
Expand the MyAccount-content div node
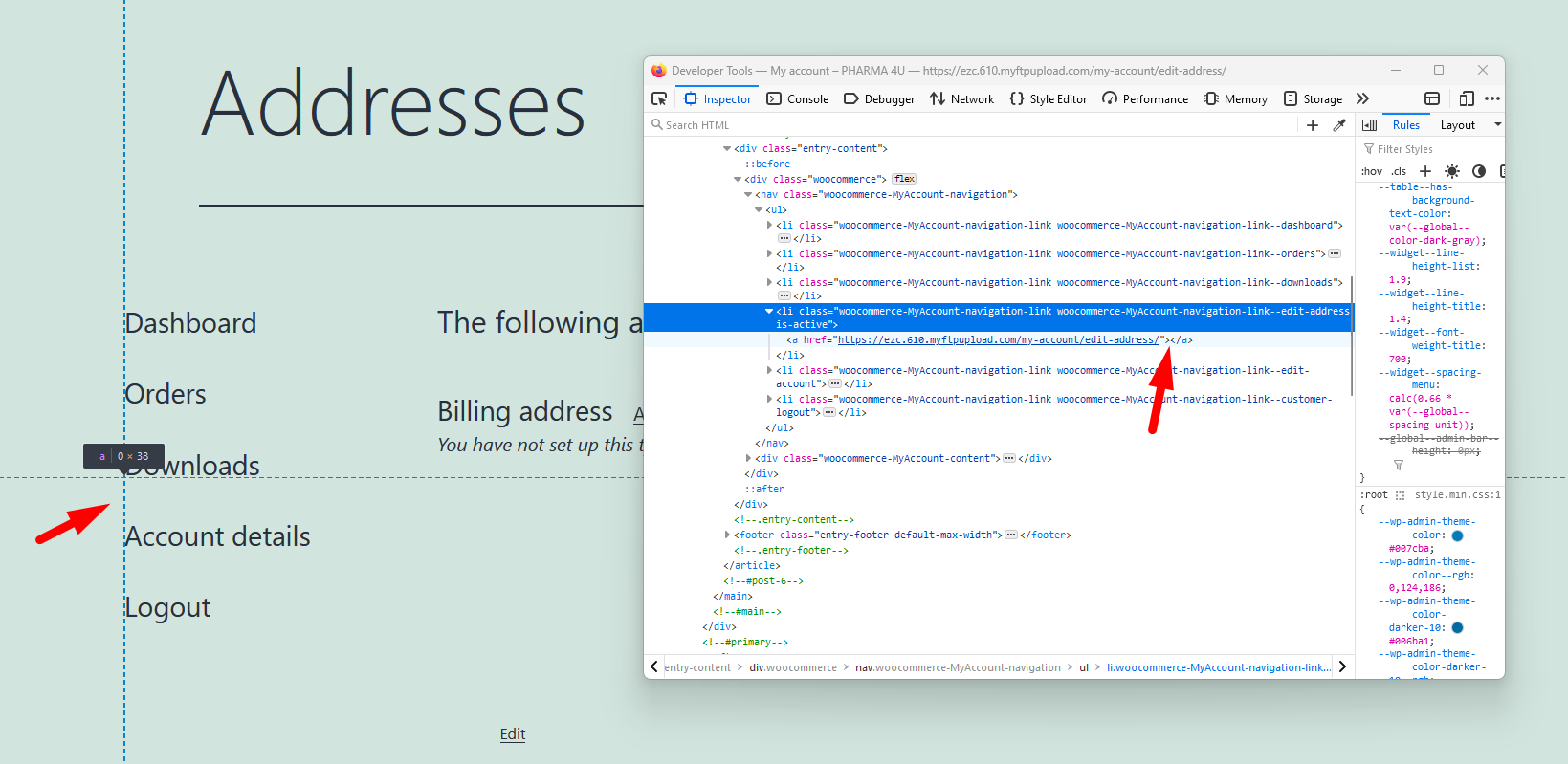point(748,459)
